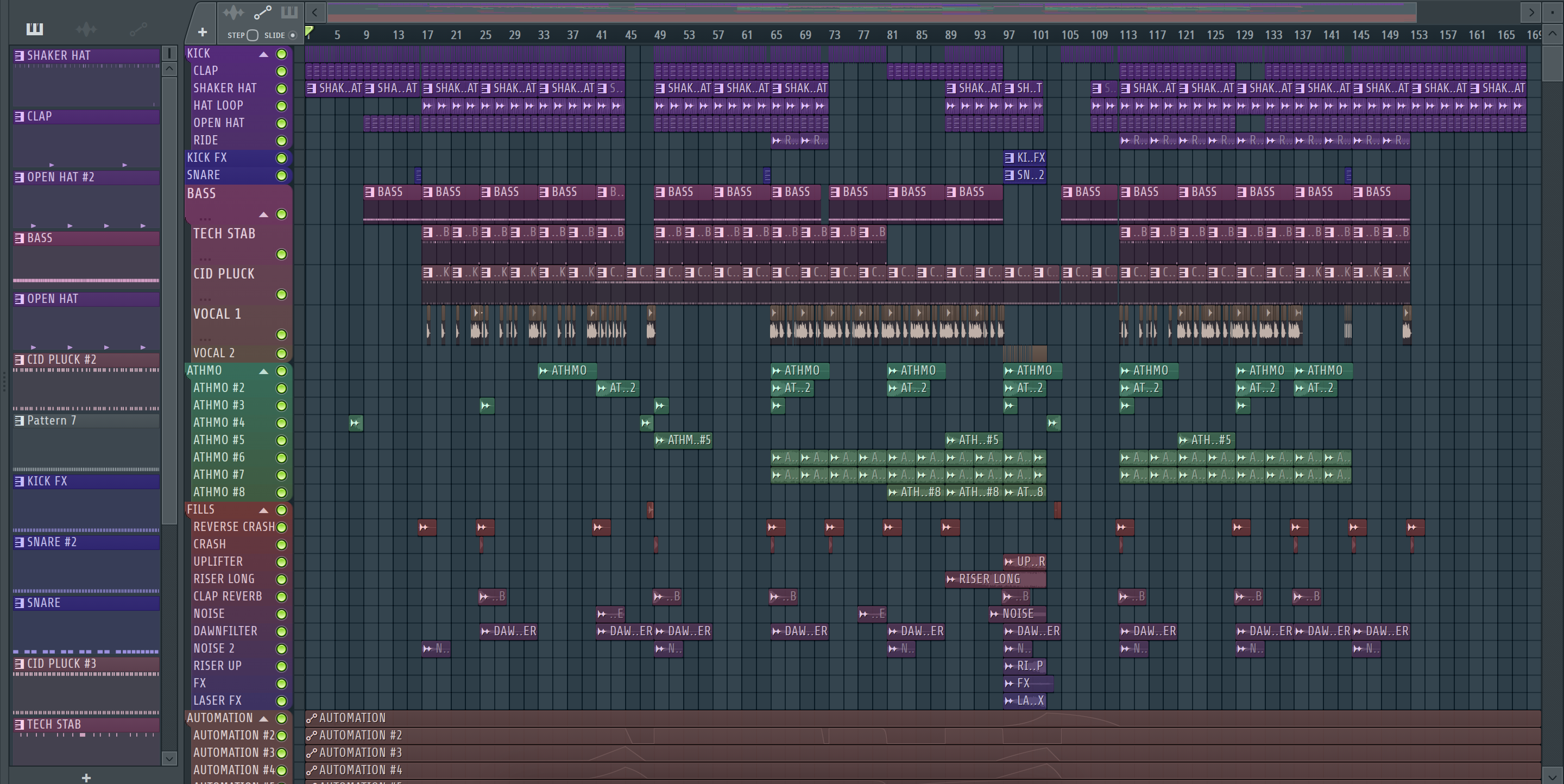Select the UP..R uplifter clip
The width and height of the screenshot is (1564, 784).
(1024, 562)
